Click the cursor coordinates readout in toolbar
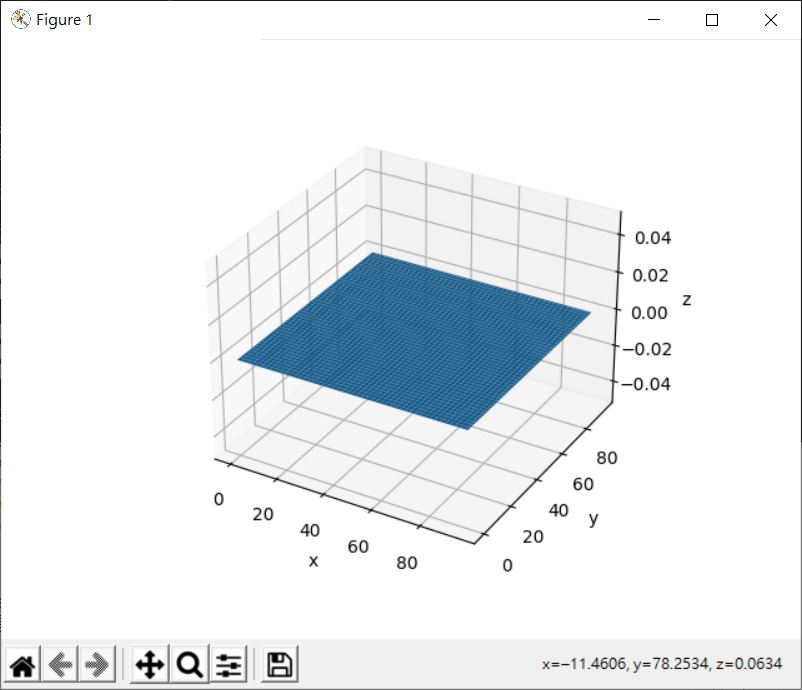Viewport: 802px width, 690px height. point(662,664)
